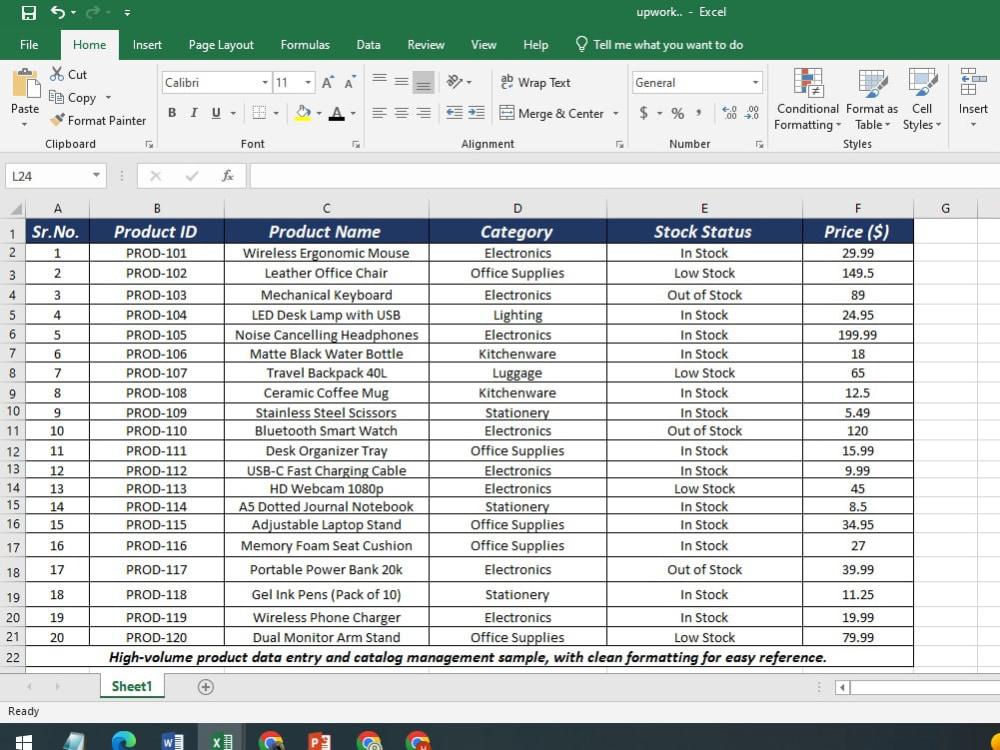Click the Insert cells icon
1000x750 pixels.
click(973, 83)
